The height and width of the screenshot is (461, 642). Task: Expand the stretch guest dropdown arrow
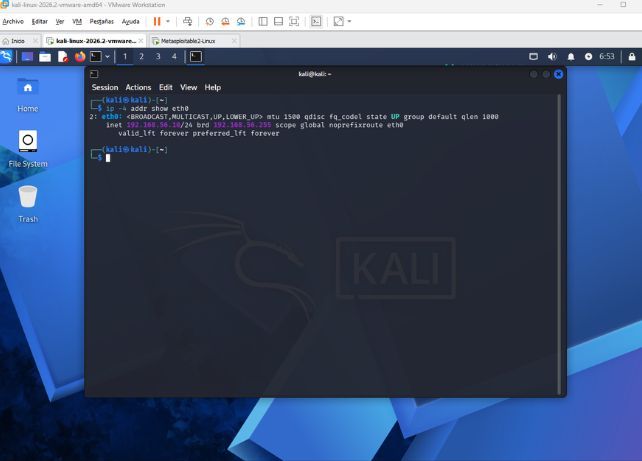pyautogui.click(x=349, y=21)
